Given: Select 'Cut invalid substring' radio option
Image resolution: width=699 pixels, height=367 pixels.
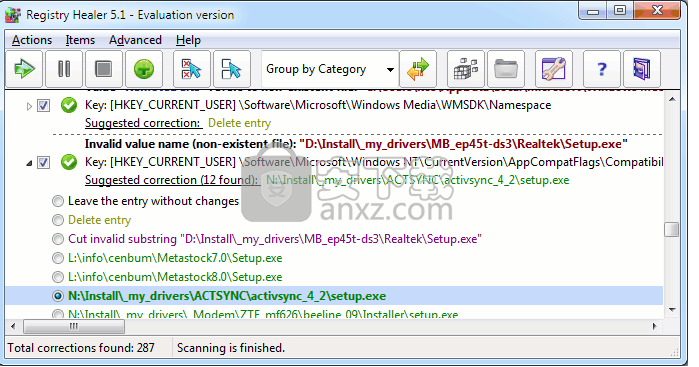Looking at the screenshot, I should (x=58, y=239).
